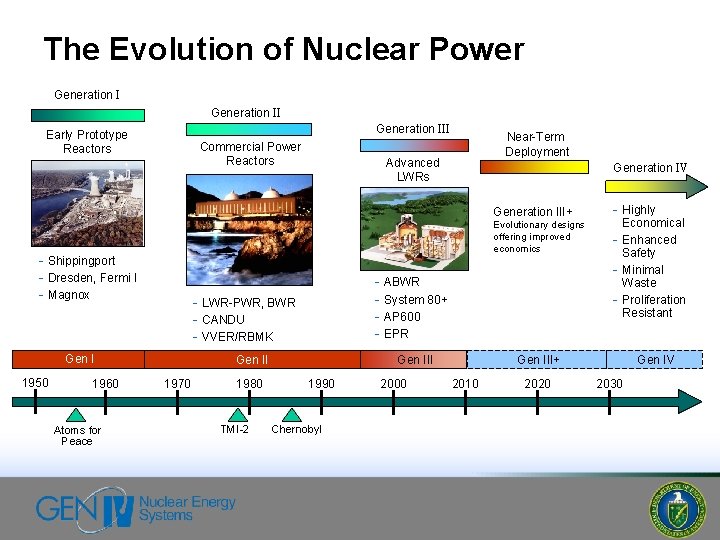This screenshot has width=720, height=540.
Task: Click the Generation IV yellow-green arrow
Action: pos(656,186)
